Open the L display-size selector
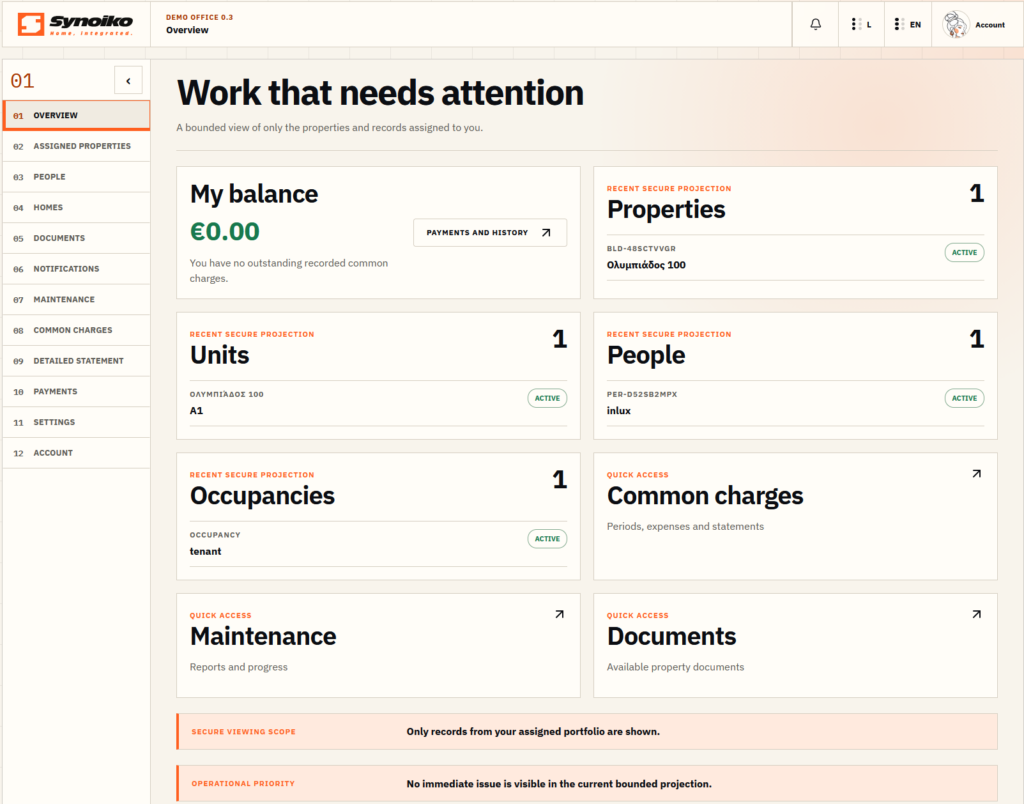1024x804 pixels. [x=861, y=24]
